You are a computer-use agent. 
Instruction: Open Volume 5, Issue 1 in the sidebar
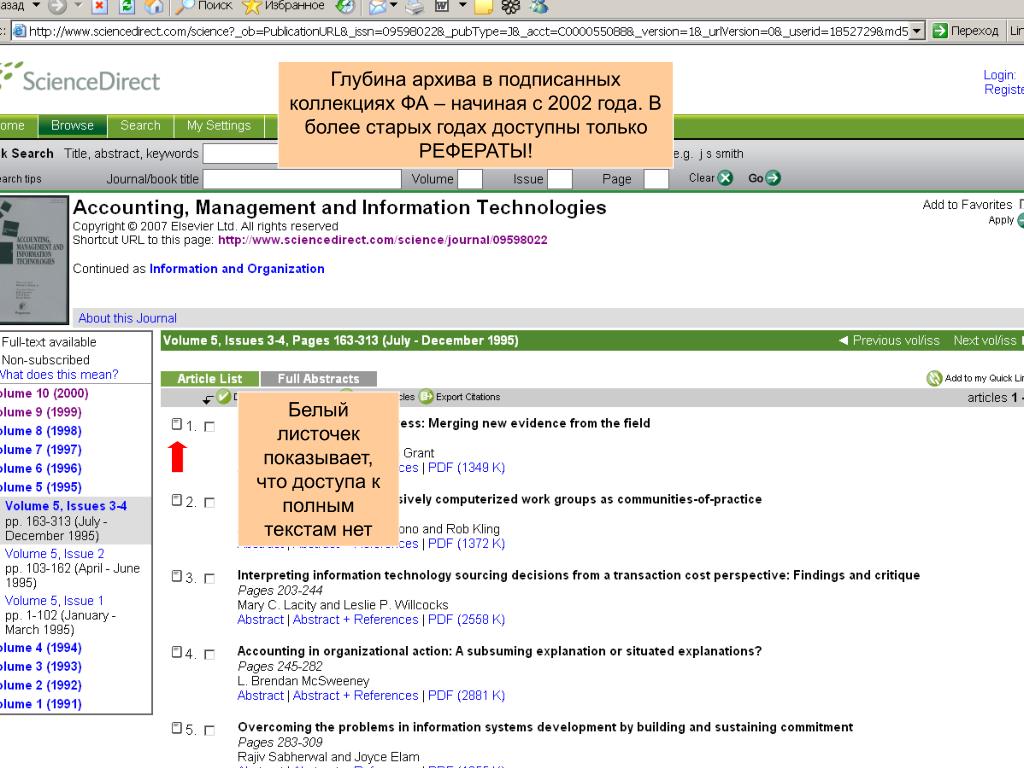(x=54, y=600)
